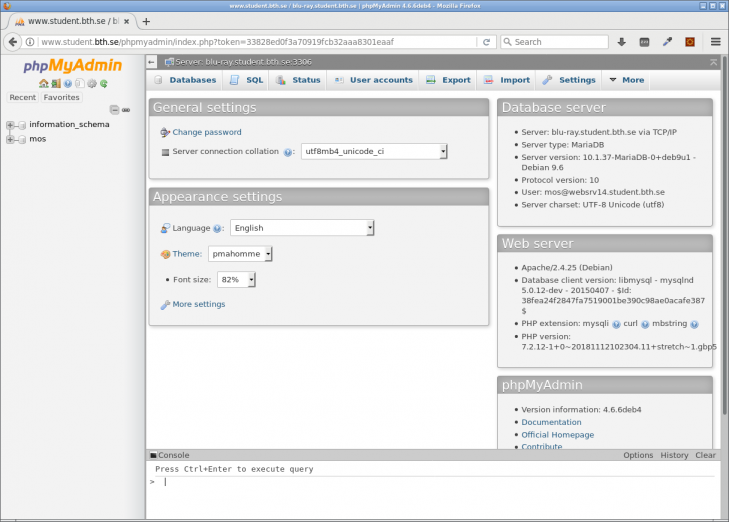729x522 pixels.
Task: Collapse the navigation panel with left arrow
Action: 151,62
